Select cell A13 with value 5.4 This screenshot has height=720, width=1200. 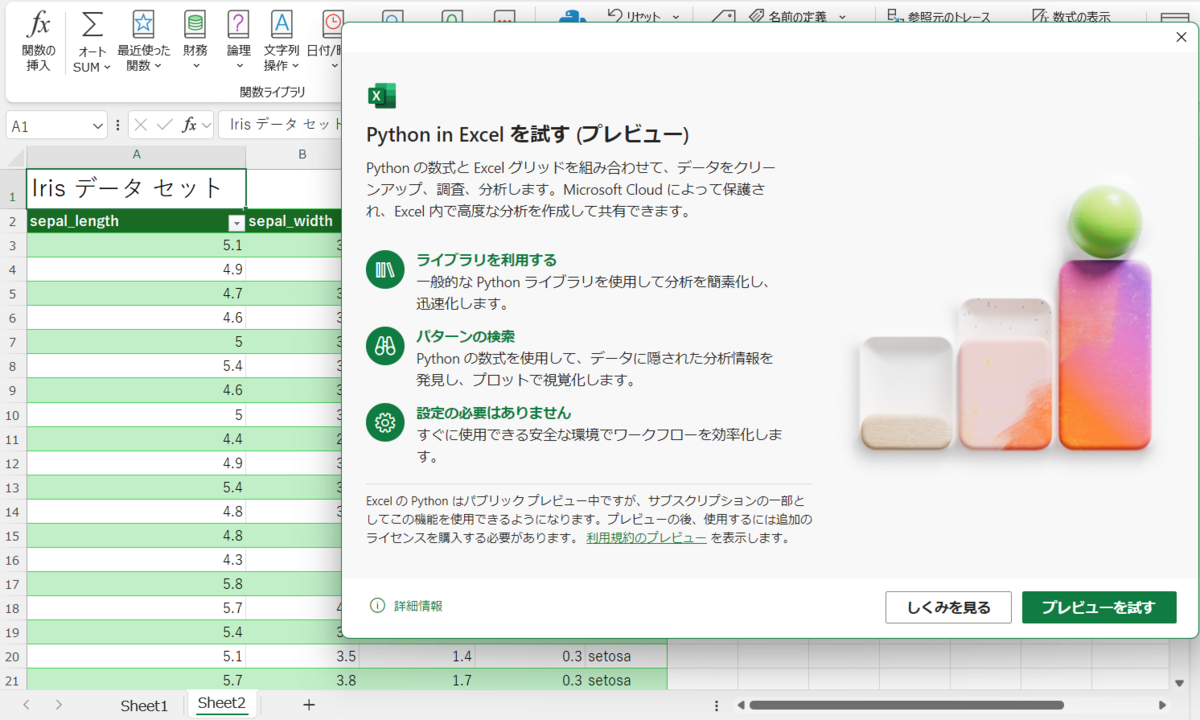[136, 487]
